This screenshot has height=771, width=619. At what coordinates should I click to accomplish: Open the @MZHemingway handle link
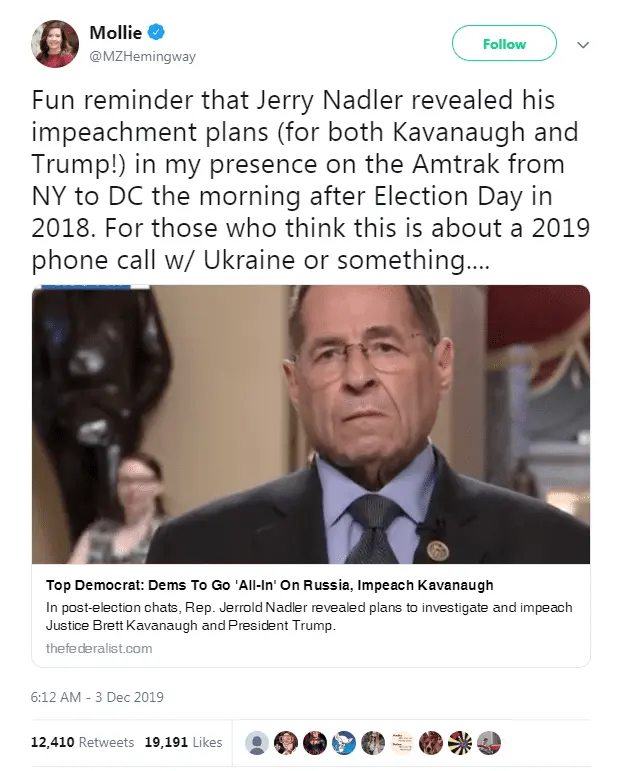click(142, 56)
